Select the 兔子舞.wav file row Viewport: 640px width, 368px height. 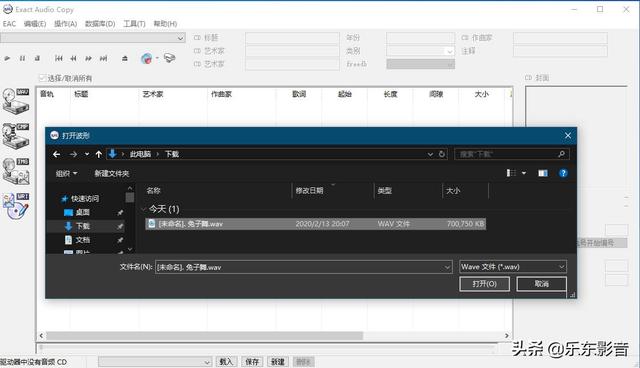(x=316, y=224)
